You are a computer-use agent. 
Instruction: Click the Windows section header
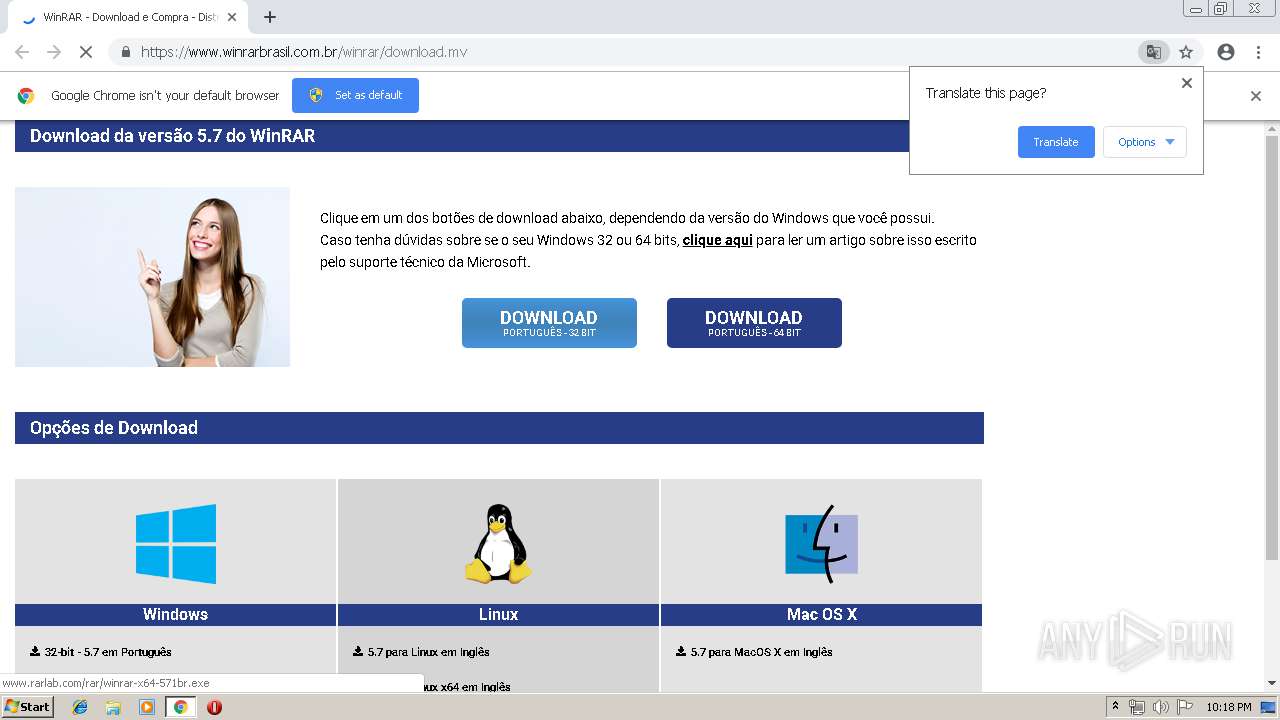(x=175, y=614)
